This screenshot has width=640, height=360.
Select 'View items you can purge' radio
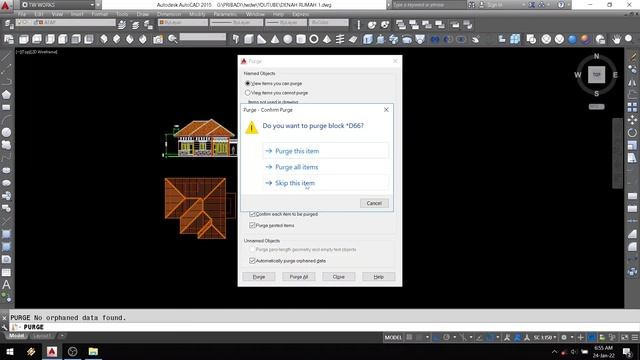point(247,83)
